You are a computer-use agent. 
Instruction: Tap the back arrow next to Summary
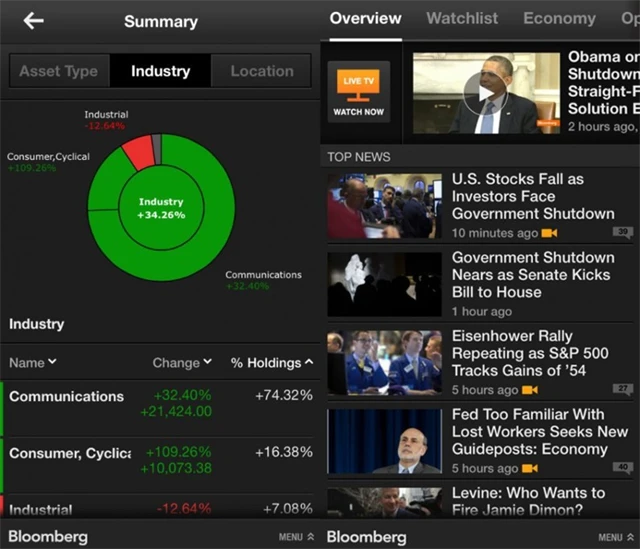[34, 21]
